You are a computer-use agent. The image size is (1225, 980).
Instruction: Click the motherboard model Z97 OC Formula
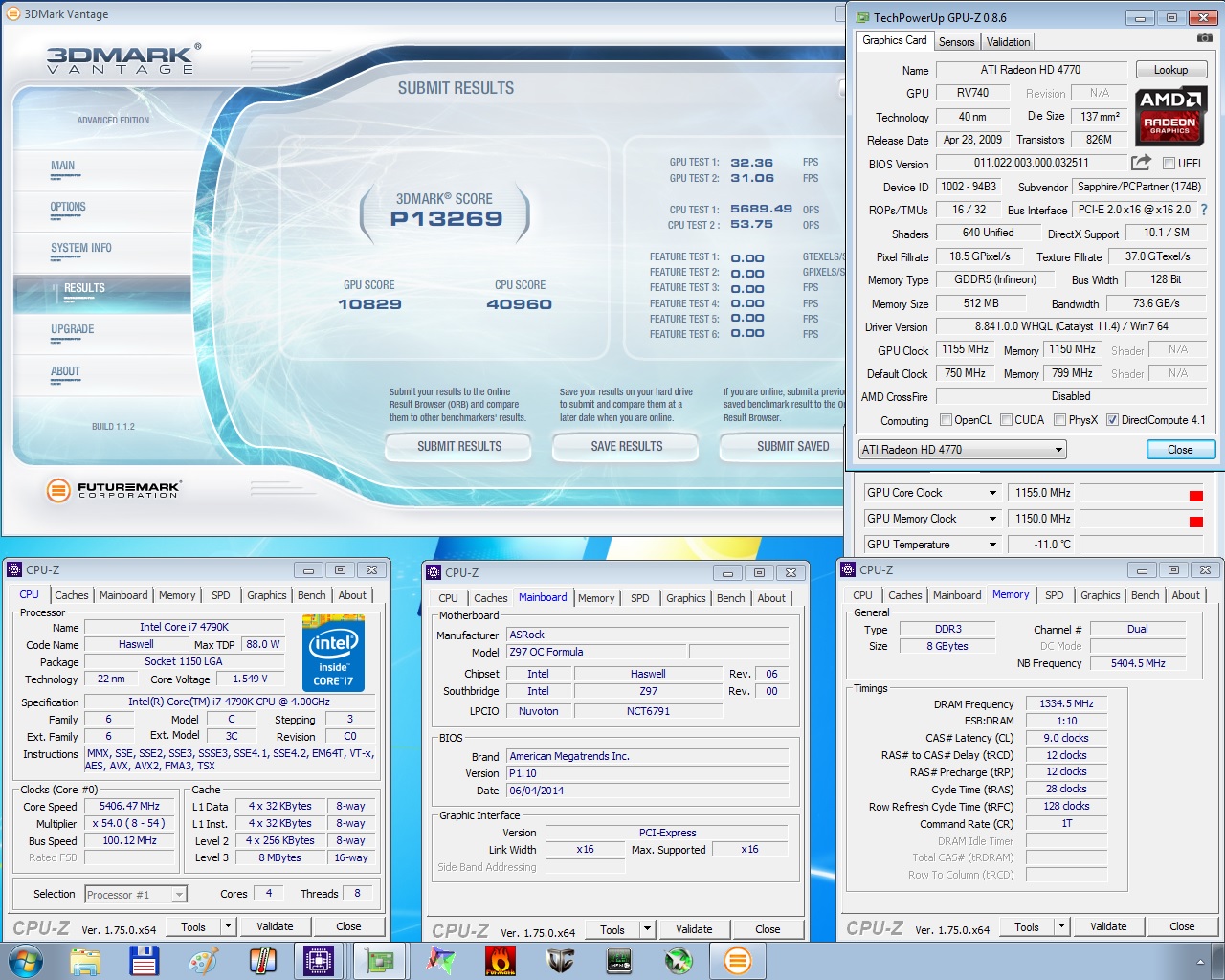596,652
